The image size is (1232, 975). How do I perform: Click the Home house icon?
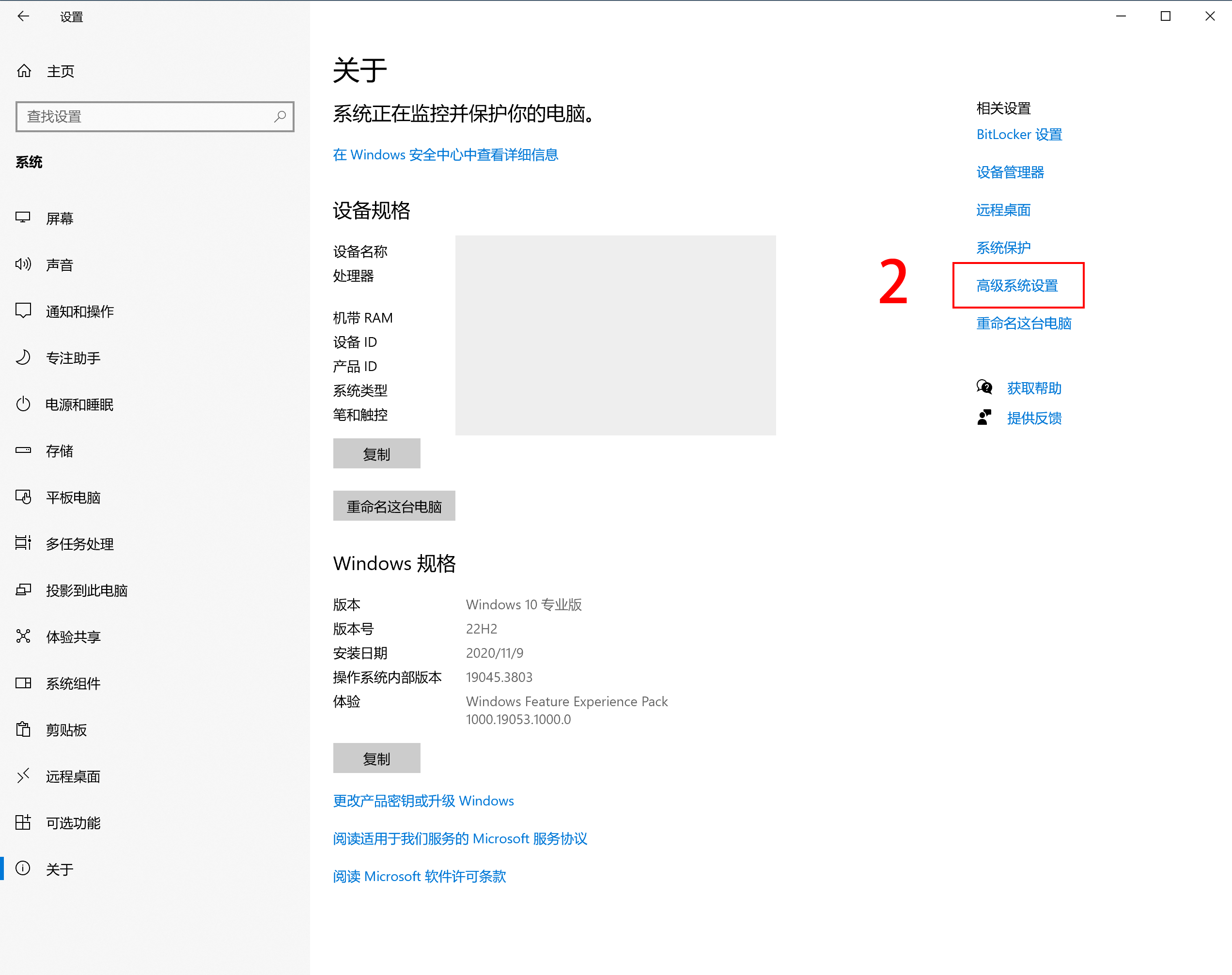[24, 71]
